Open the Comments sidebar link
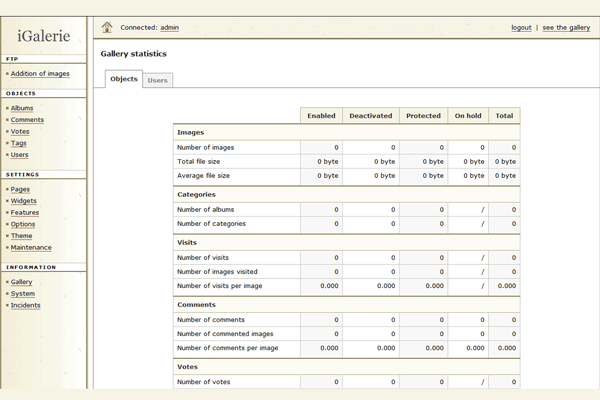600x400 pixels. tap(27, 120)
